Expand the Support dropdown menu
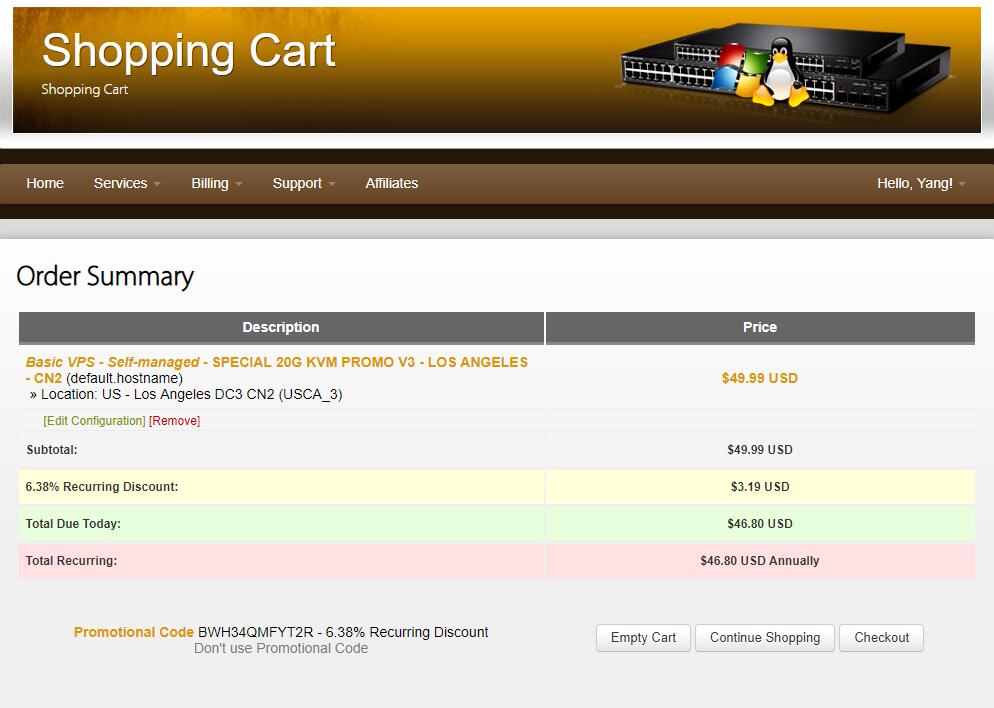 pos(303,183)
